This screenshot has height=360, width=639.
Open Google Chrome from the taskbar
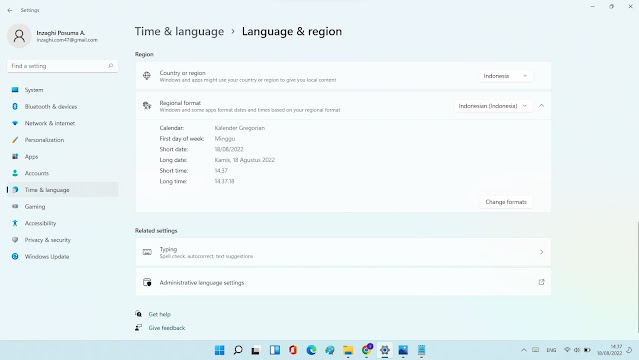pyautogui.click(x=367, y=350)
